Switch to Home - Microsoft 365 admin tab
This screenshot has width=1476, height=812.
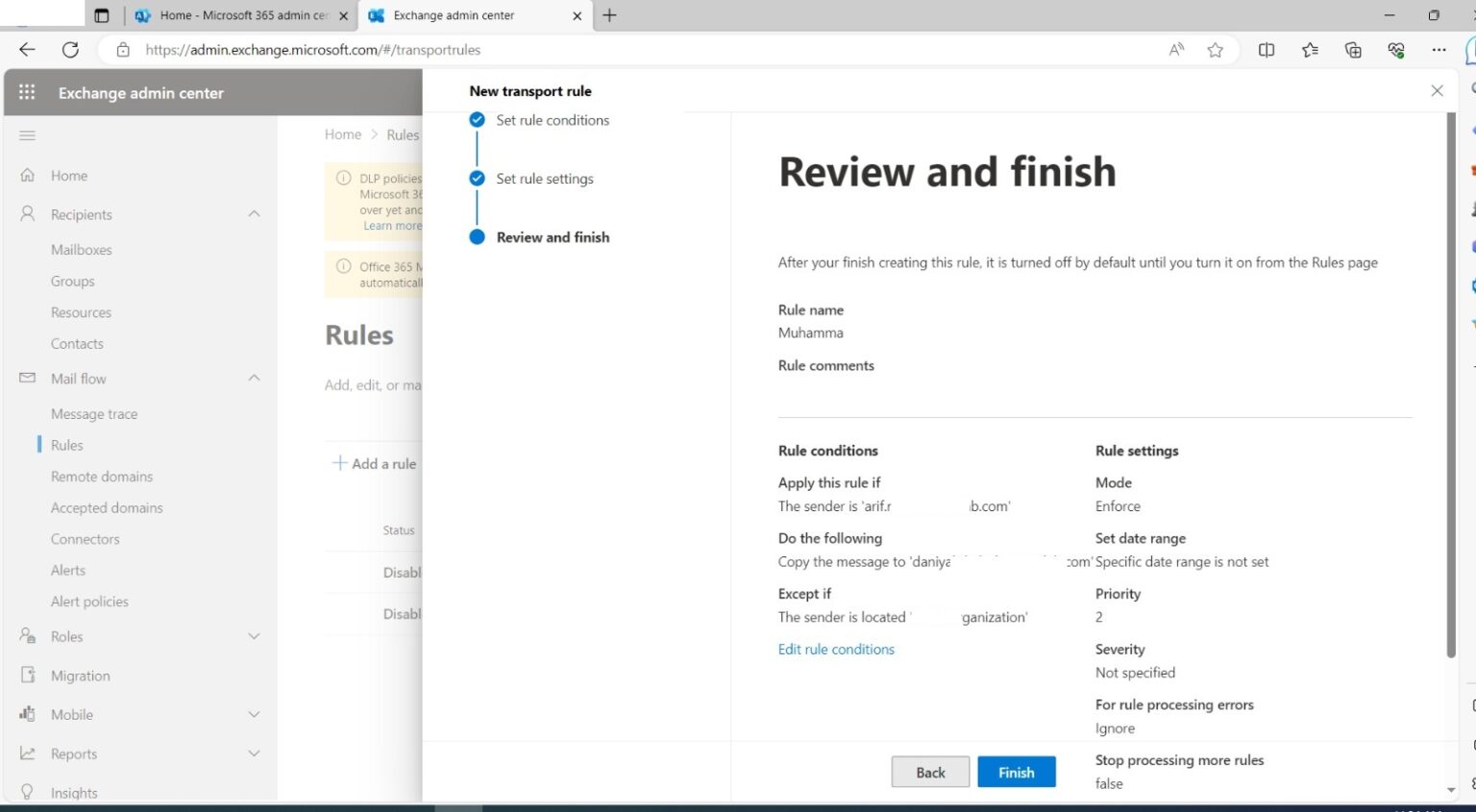coord(240,15)
